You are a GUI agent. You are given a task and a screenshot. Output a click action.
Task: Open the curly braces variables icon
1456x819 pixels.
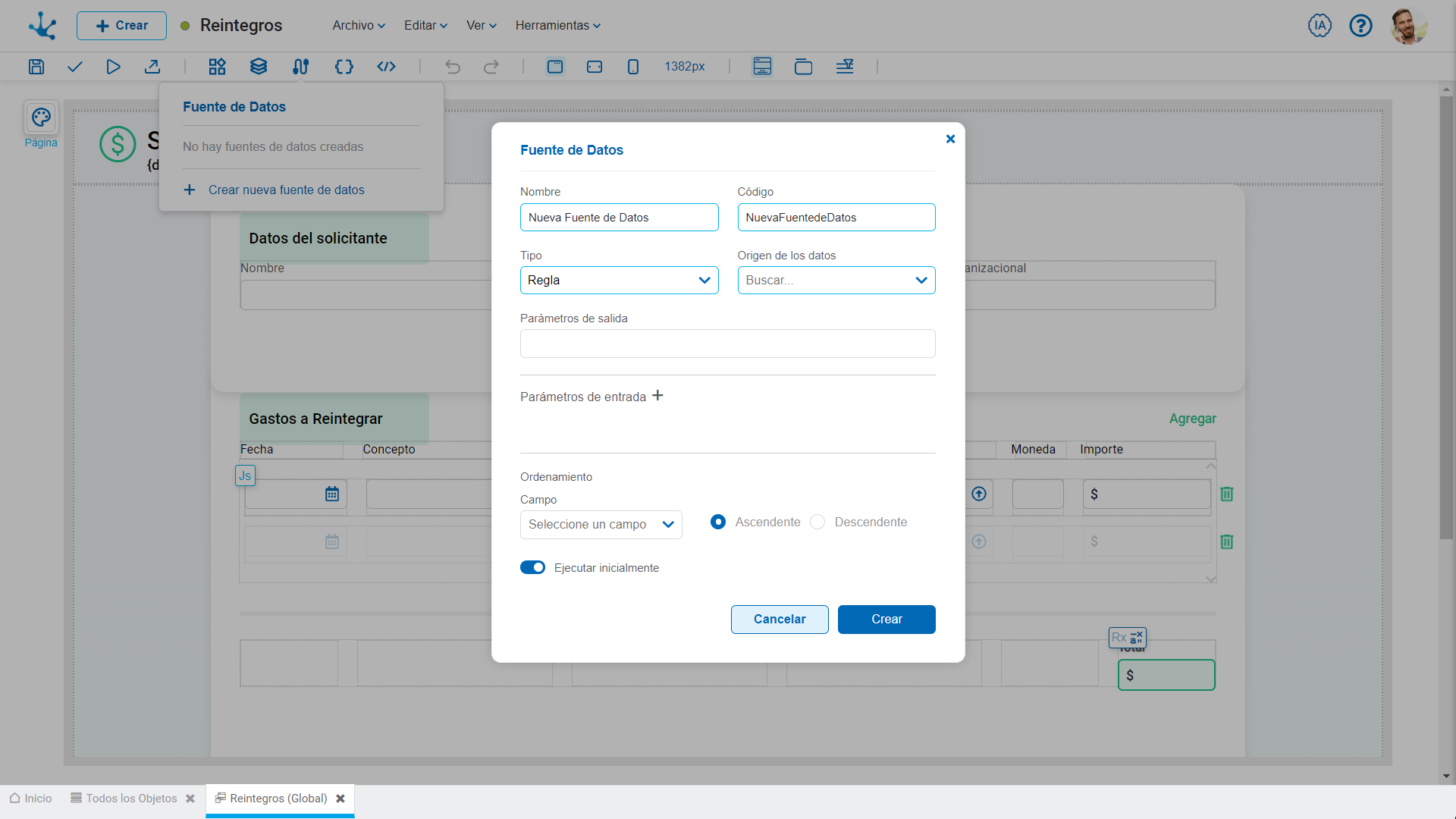click(344, 67)
